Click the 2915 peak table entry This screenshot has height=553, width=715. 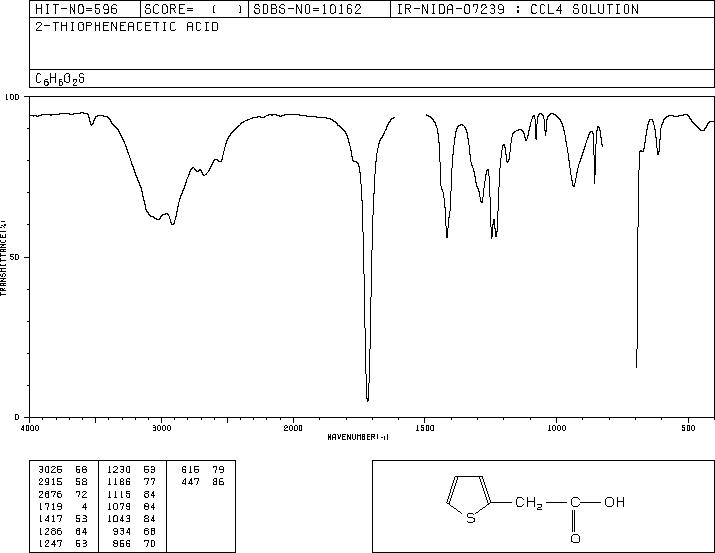coord(50,482)
